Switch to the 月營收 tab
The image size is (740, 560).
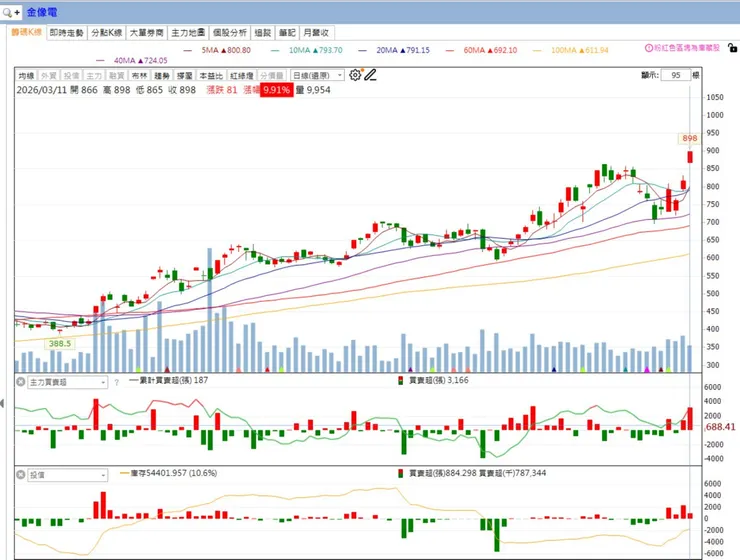pyautogui.click(x=316, y=33)
